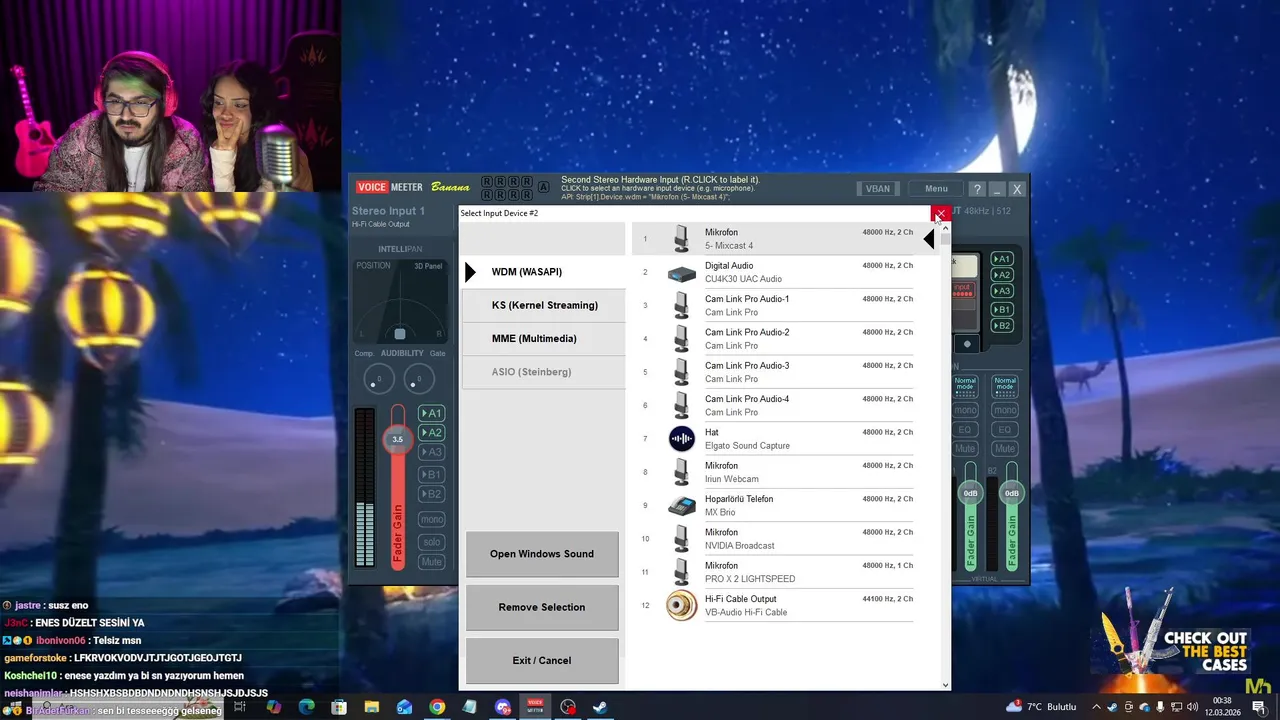Click the Elgato Sound Capture waveform icon
Image resolution: width=1280 pixels, height=720 pixels.
pyautogui.click(x=682, y=438)
